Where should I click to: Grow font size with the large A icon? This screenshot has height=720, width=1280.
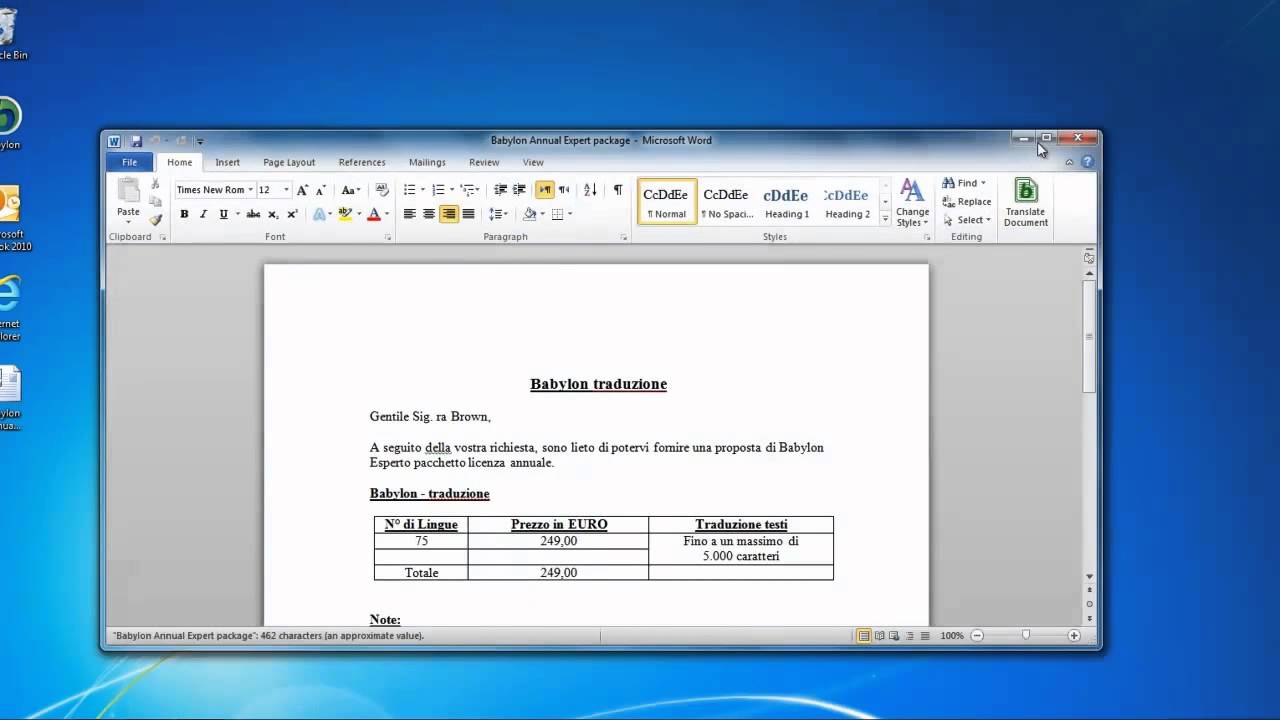[302, 190]
